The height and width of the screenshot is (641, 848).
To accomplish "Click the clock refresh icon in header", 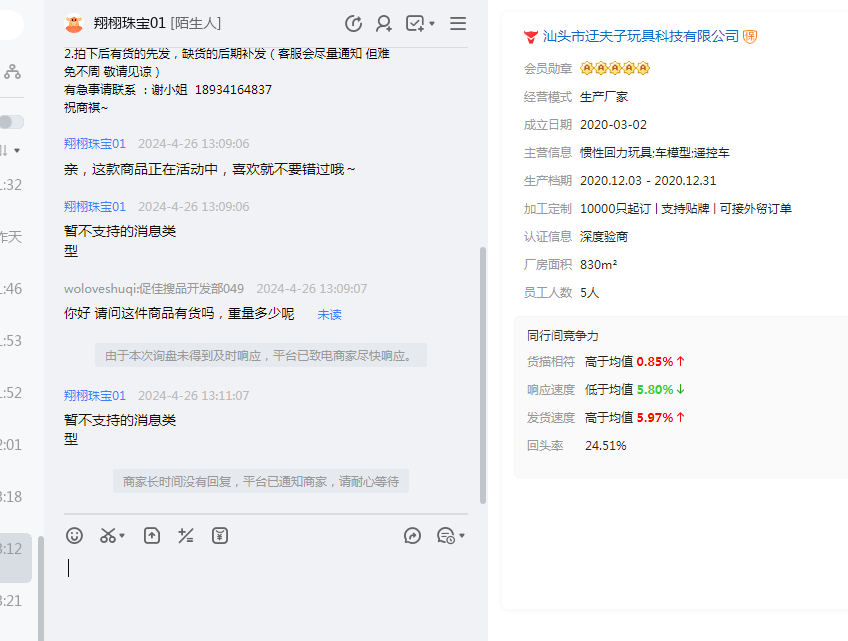I will click(x=353, y=23).
